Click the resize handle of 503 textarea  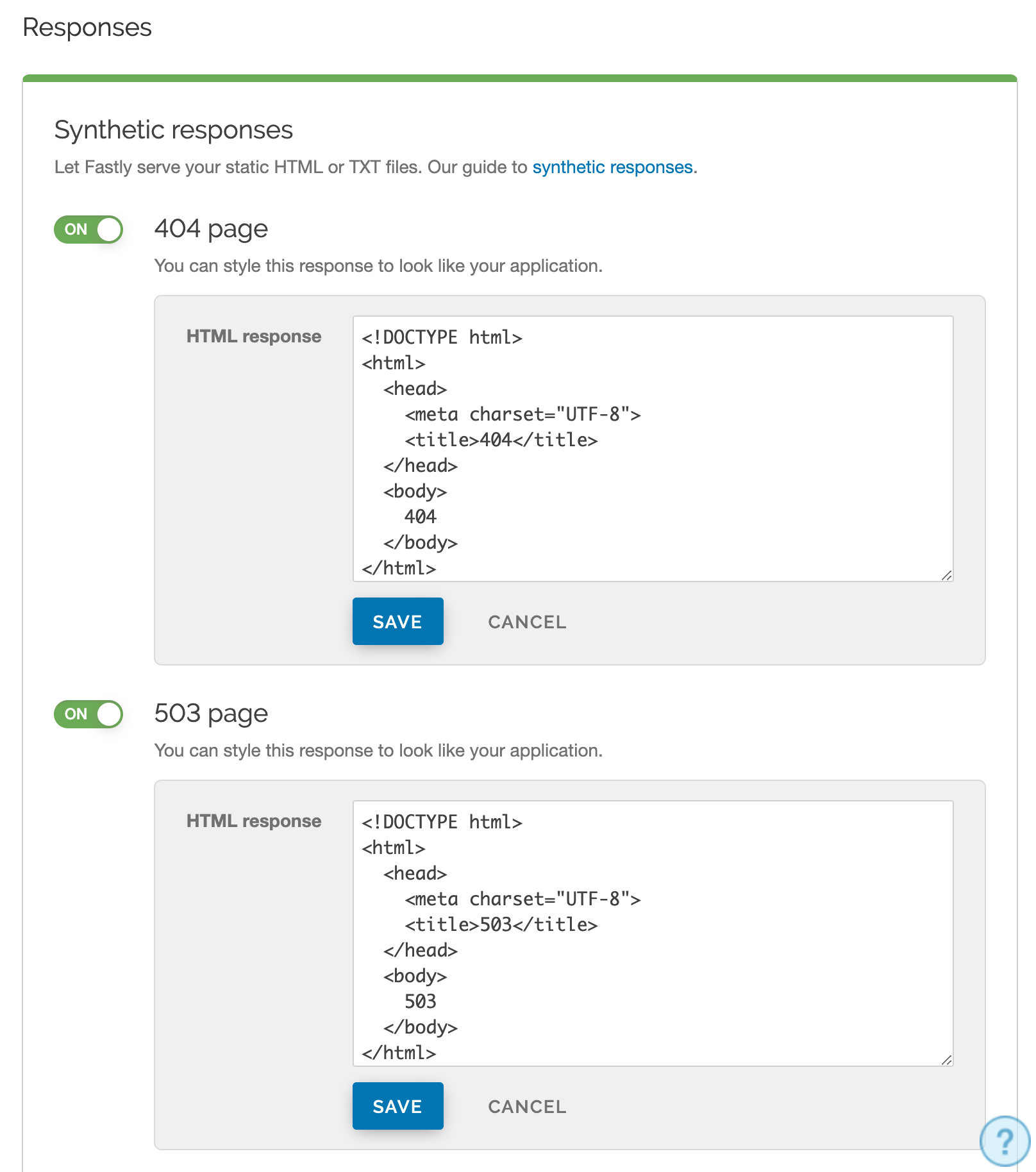pyautogui.click(x=948, y=1061)
